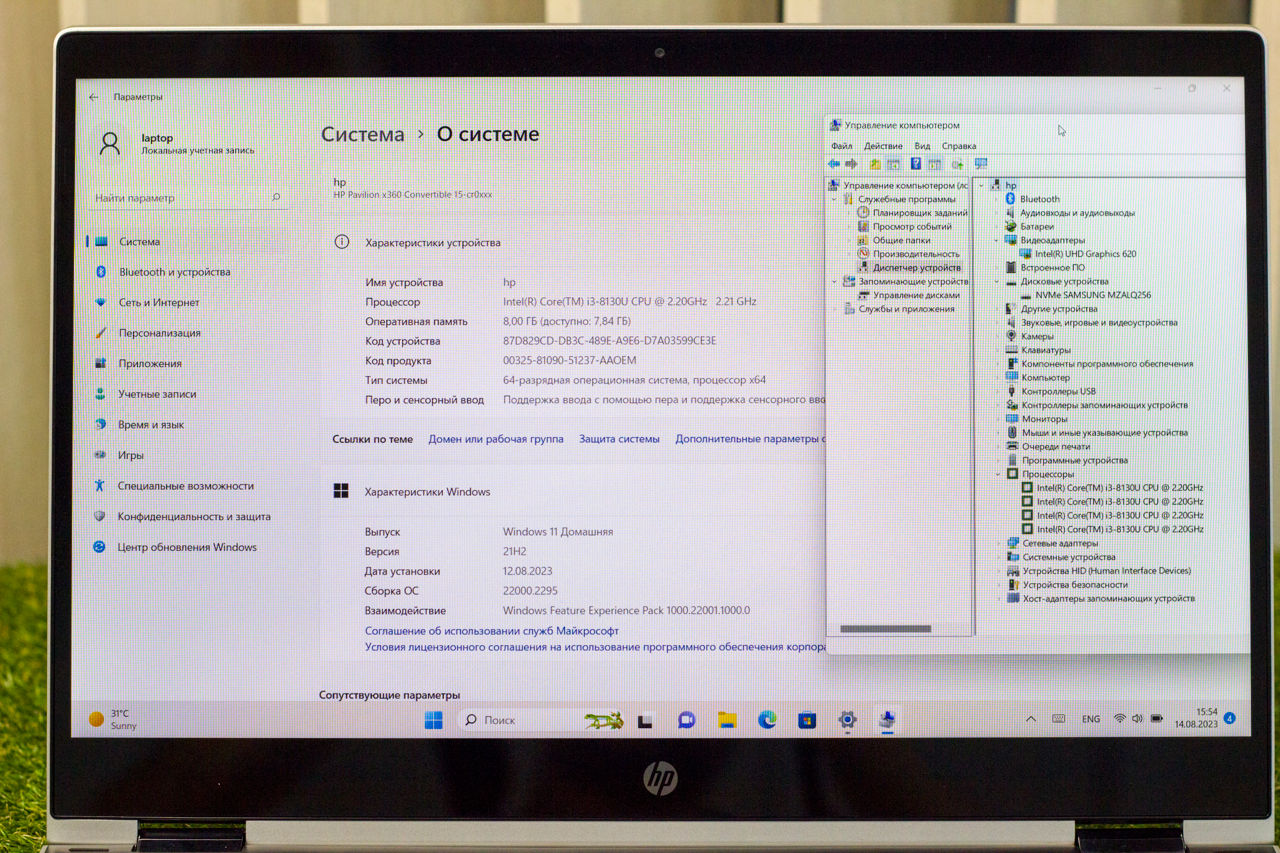Screen dimensions: 1280x853
Task: Click Система breadcrumb in Settings
Action: coord(363,134)
